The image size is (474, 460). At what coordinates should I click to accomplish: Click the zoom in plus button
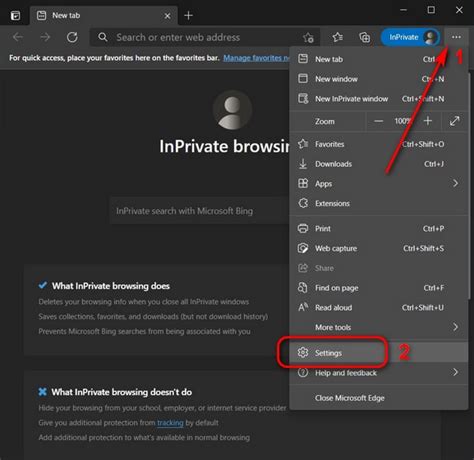click(428, 121)
